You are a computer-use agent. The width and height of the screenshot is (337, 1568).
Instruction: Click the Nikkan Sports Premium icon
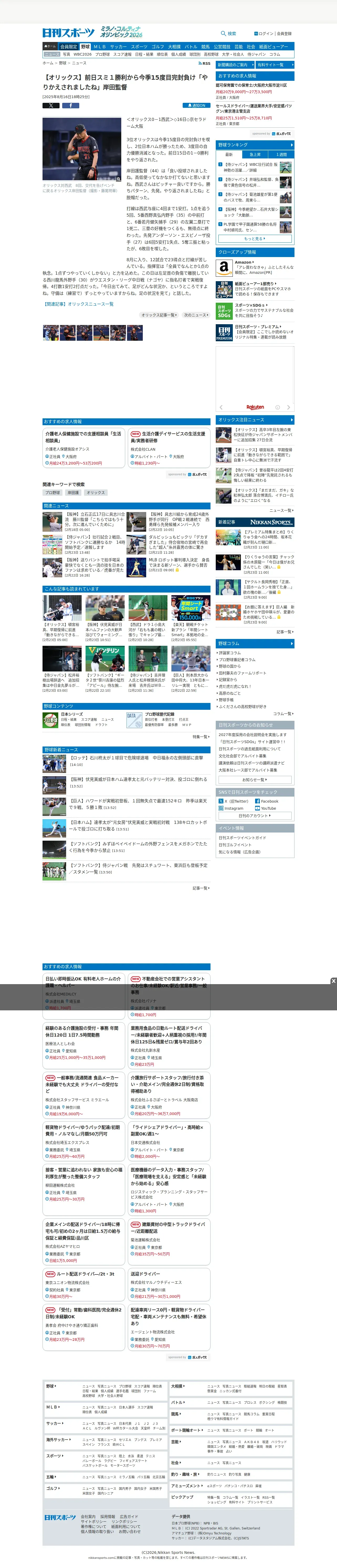[x=224, y=332]
